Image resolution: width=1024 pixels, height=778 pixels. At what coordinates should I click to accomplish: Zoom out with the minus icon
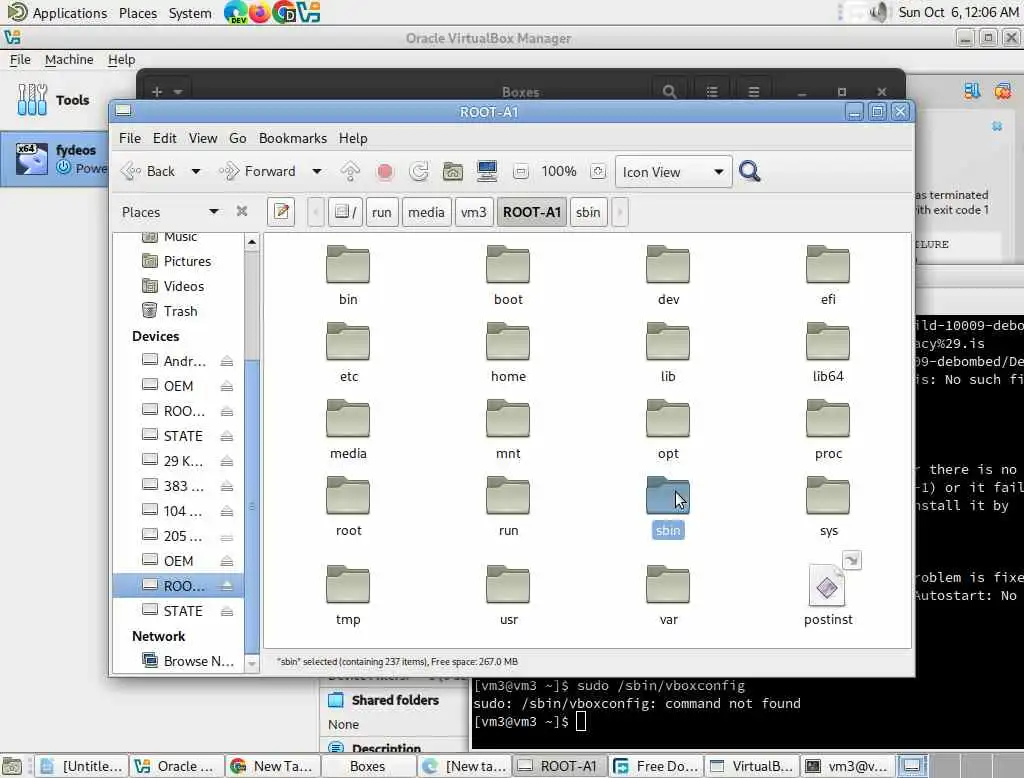click(x=520, y=172)
